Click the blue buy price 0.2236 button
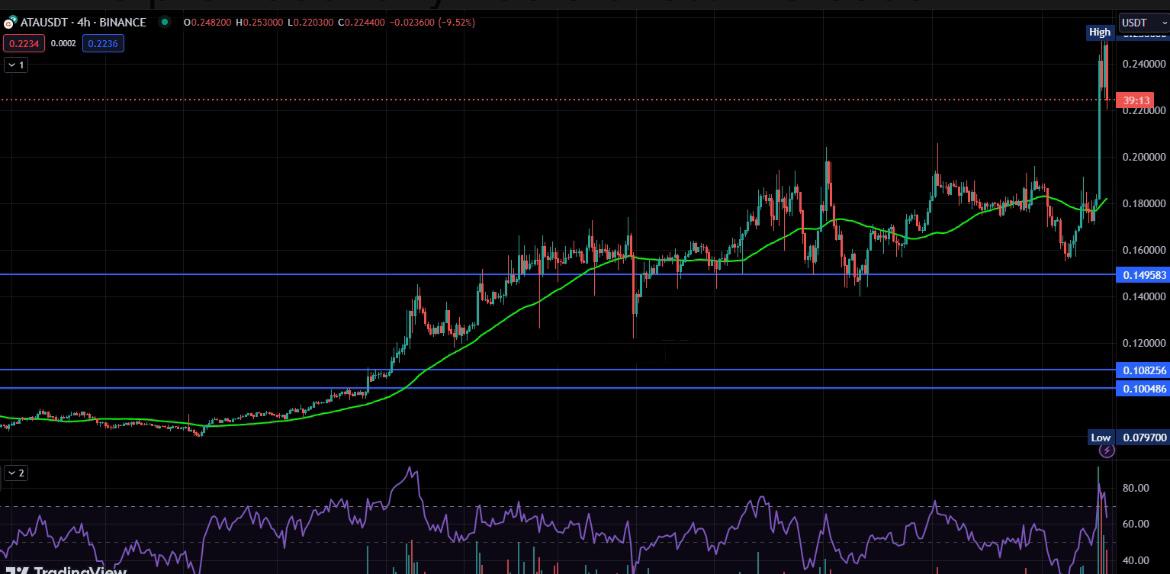The height and width of the screenshot is (574, 1170). 103,43
